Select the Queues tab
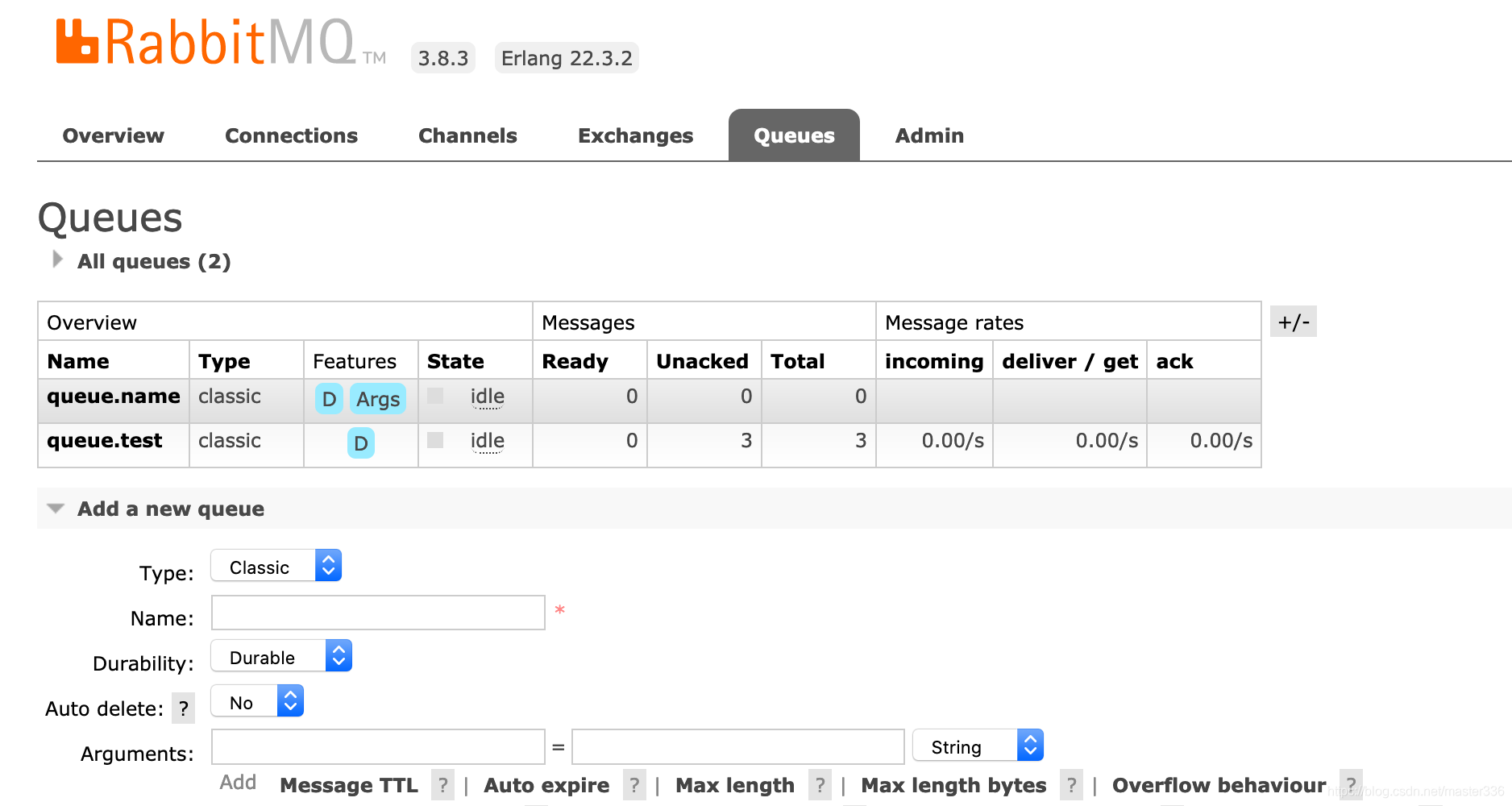 pos(794,135)
